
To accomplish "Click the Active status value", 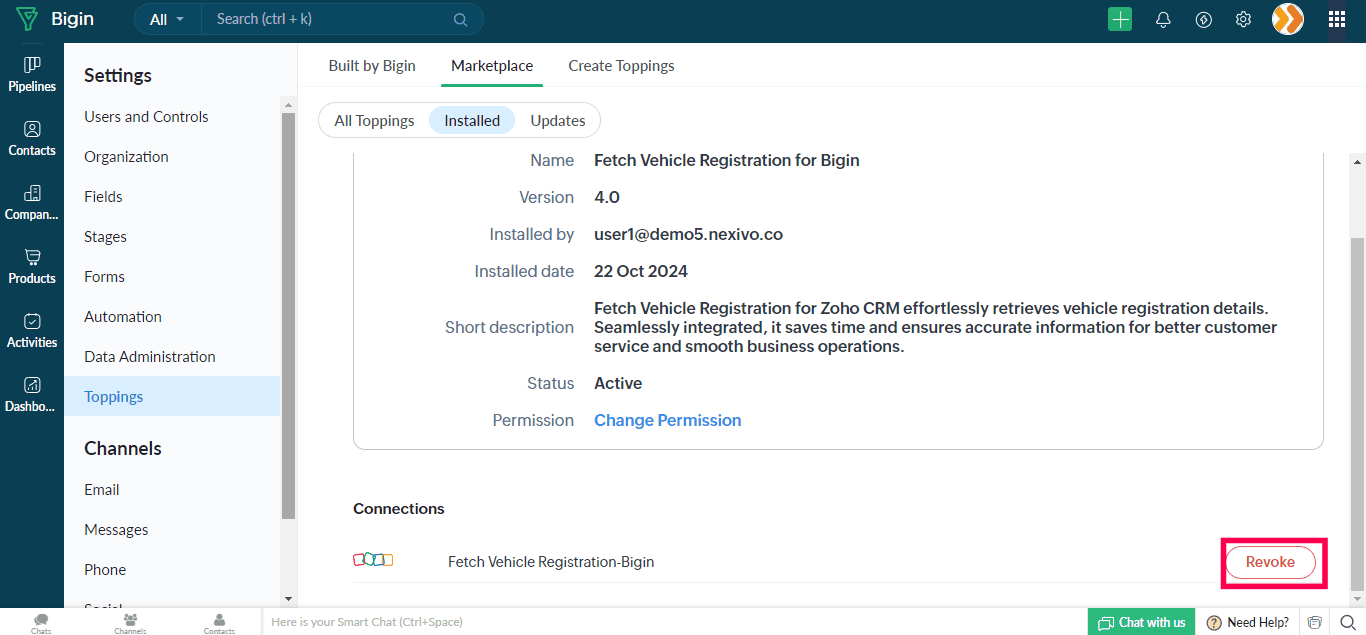I will pyautogui.click(x=618, y=383).
